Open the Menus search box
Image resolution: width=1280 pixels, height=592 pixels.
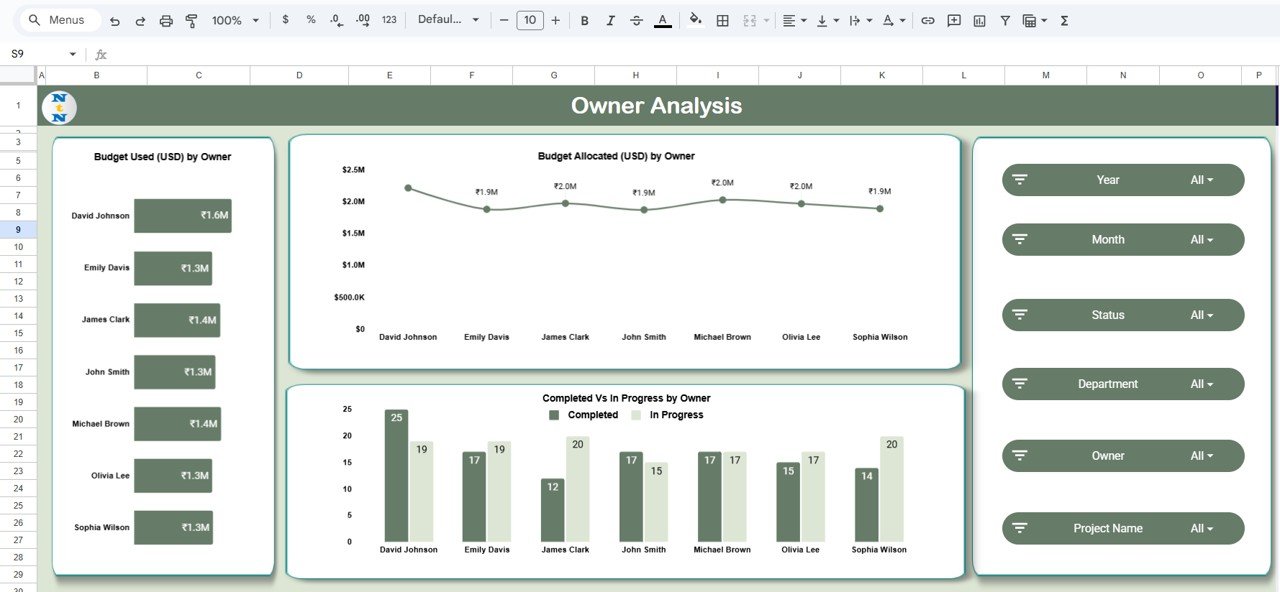point(55,19)
